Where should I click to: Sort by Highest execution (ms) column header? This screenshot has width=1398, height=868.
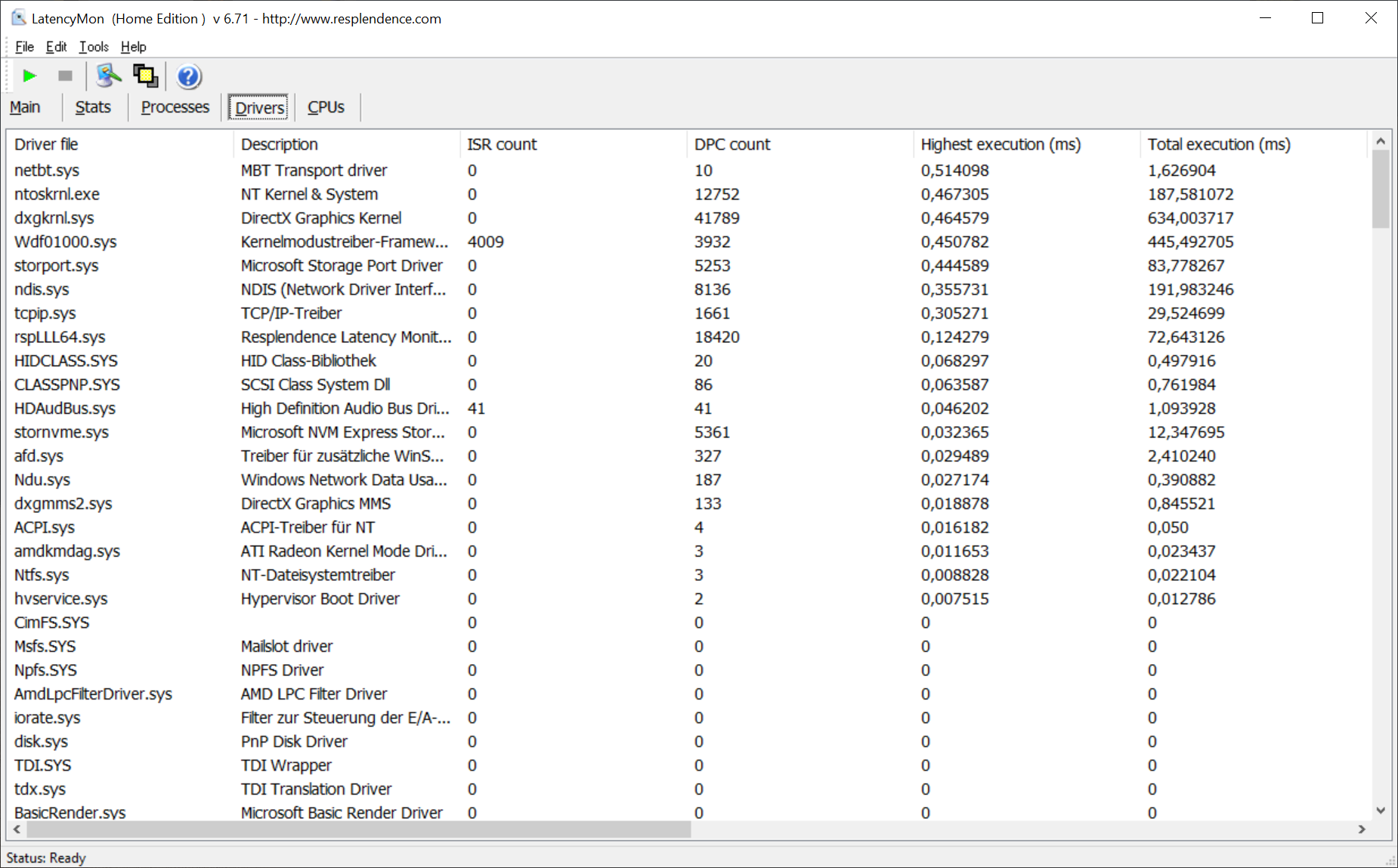[x=1027, y=144]
